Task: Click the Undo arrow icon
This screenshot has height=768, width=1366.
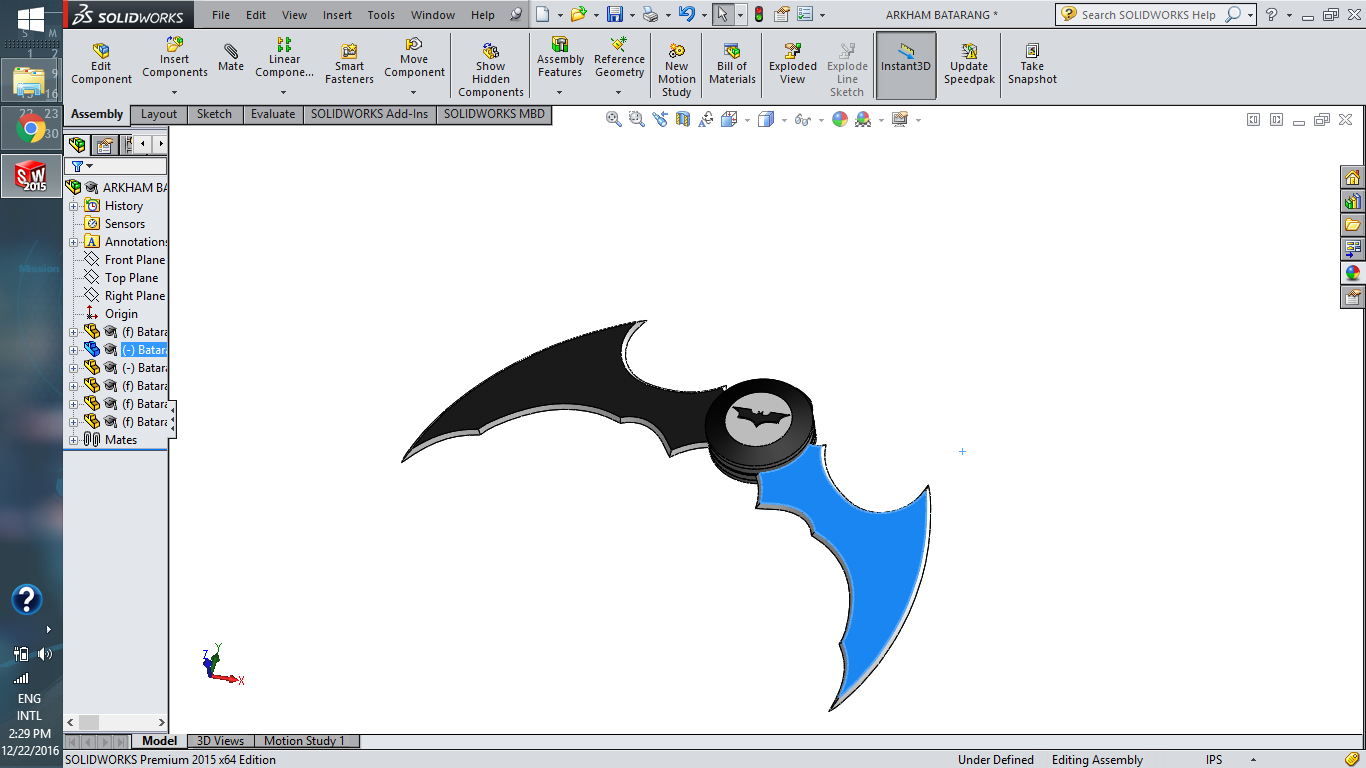Action: [685, 14]
